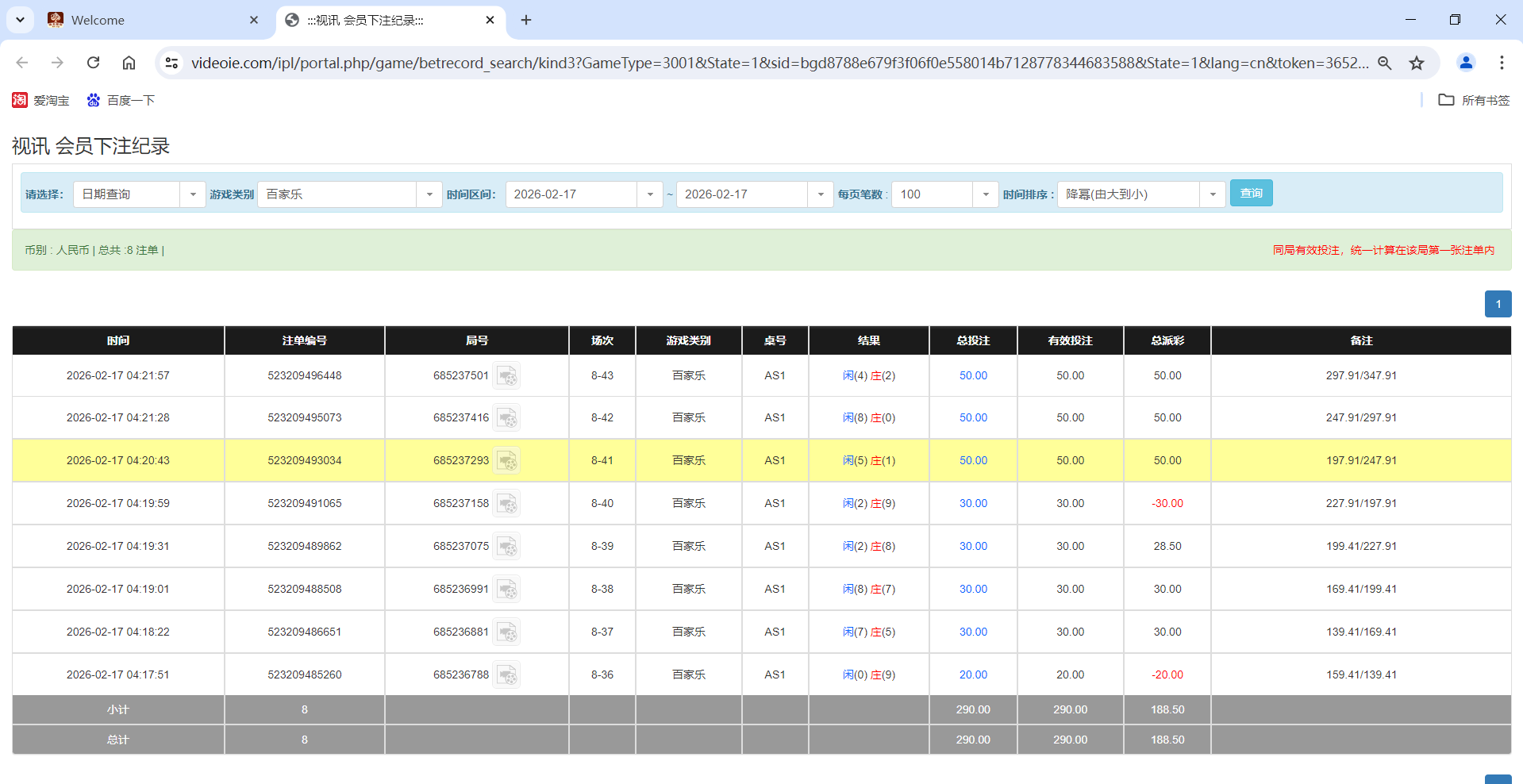Open the video playback icon beside round 685237293
The height and width of the screenshot is (784, 1523).
[507, 460]
